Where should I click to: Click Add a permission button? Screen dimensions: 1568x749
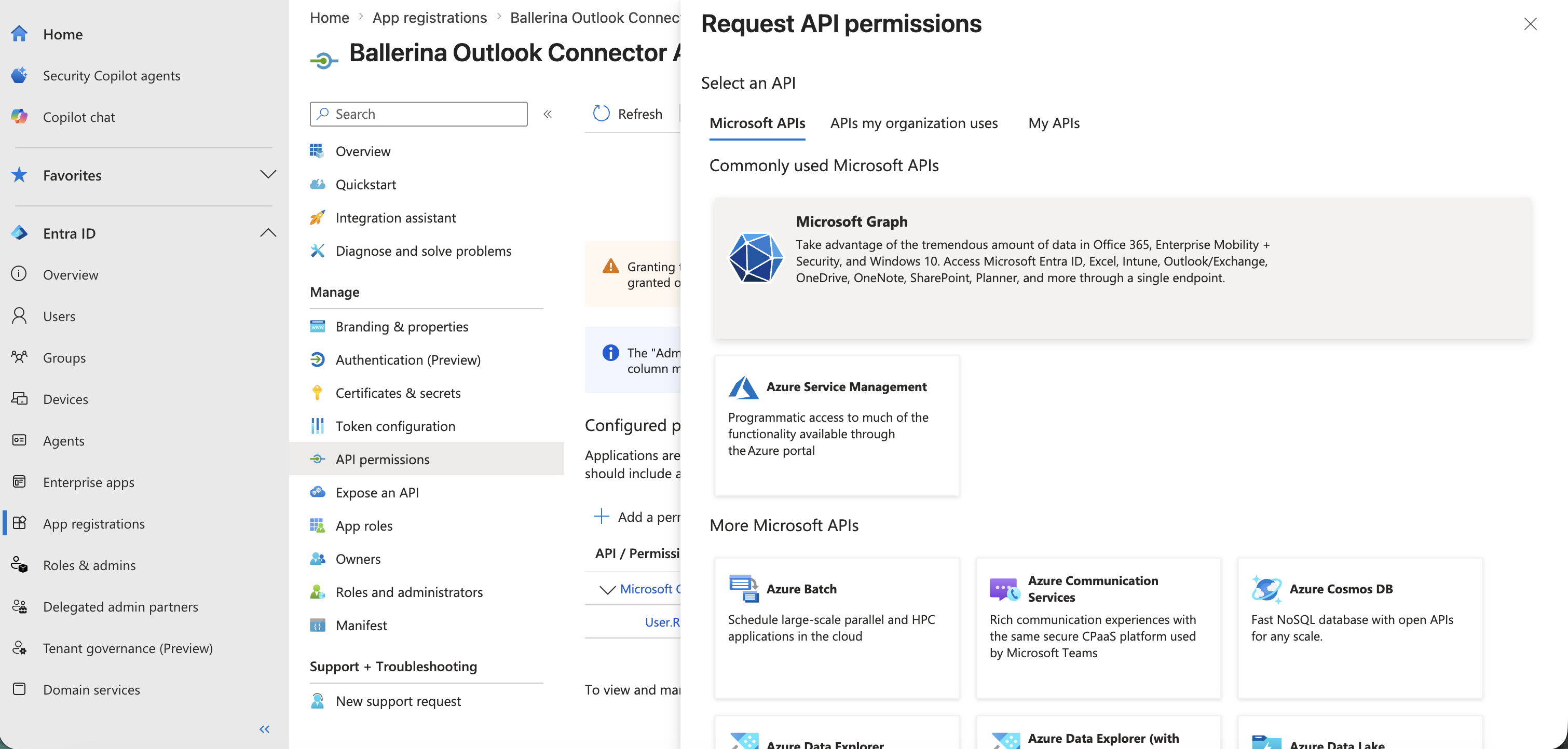coord(637,517)
